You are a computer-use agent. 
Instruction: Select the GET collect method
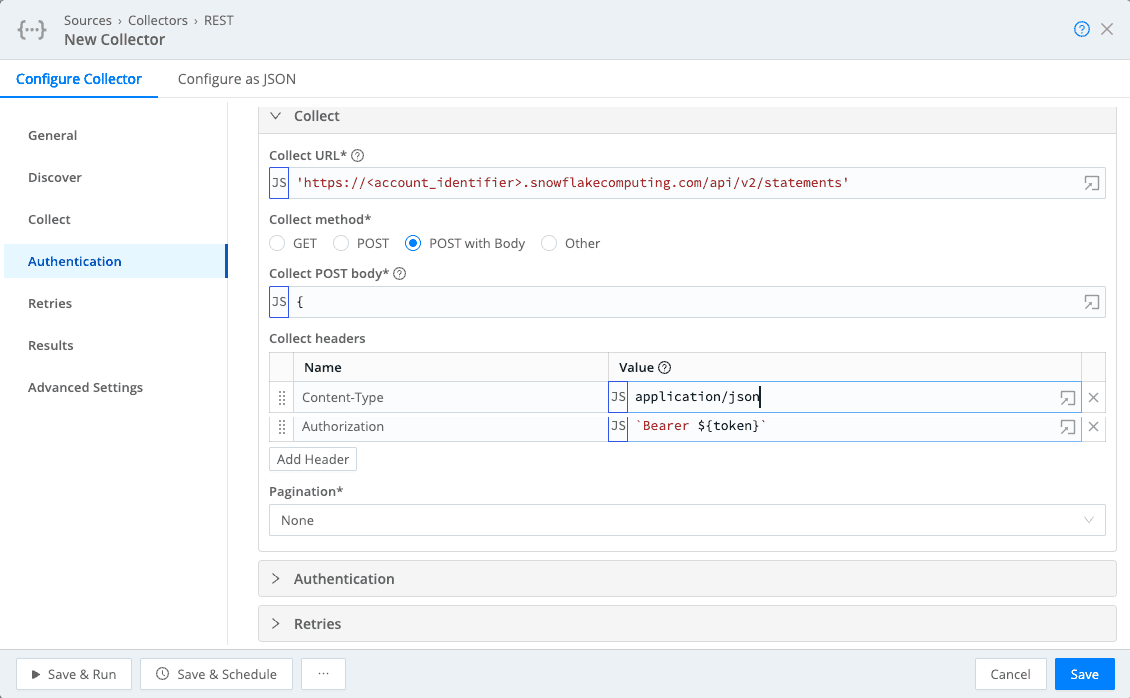[x=278, y=243]
